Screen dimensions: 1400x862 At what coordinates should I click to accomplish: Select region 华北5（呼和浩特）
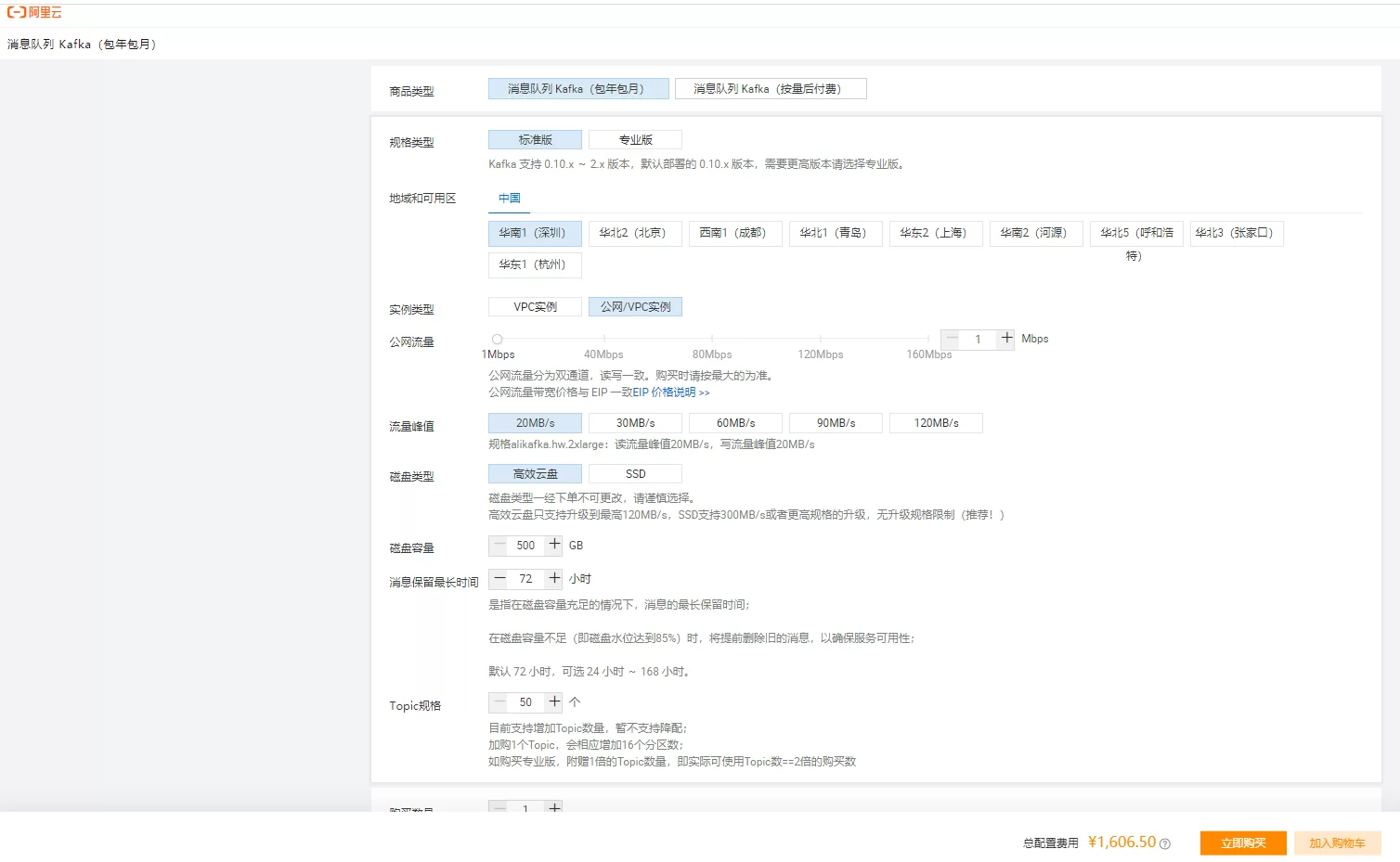coord(1136,233)
